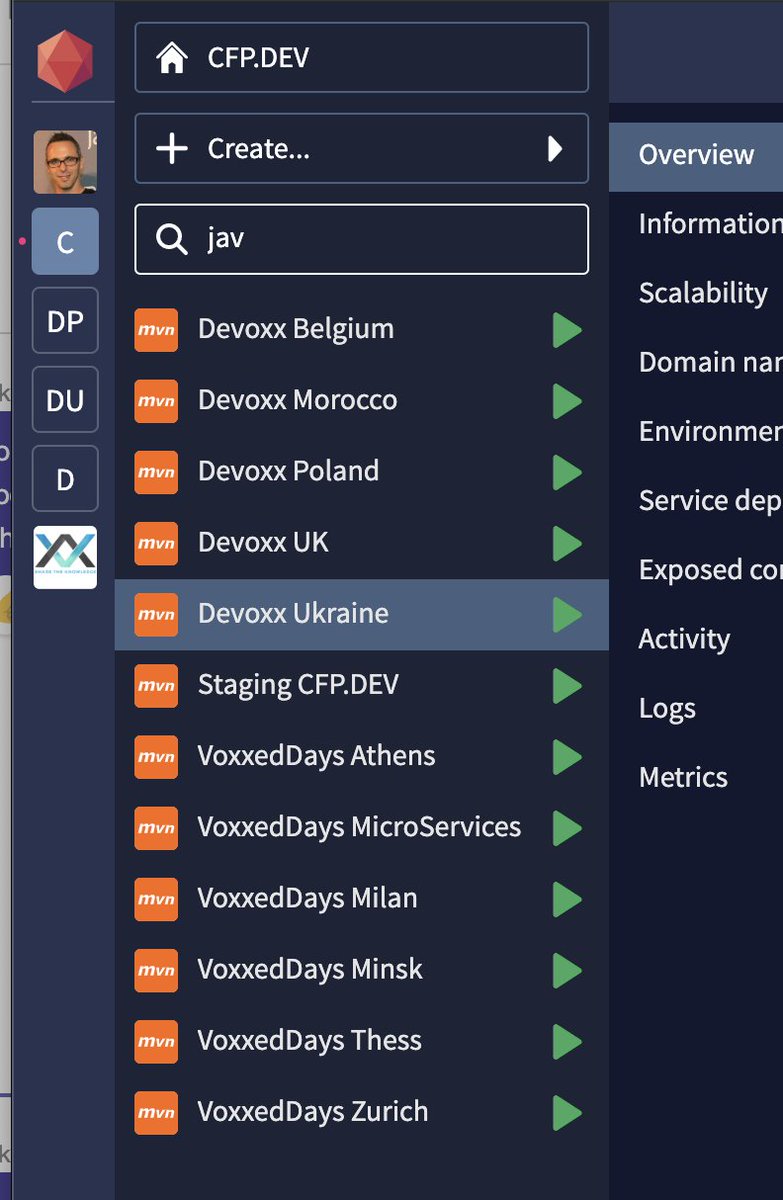The image size is (783, 1200).
Task: Click mvn icon for Devoxx UK
Action: [x=156, y=543]
